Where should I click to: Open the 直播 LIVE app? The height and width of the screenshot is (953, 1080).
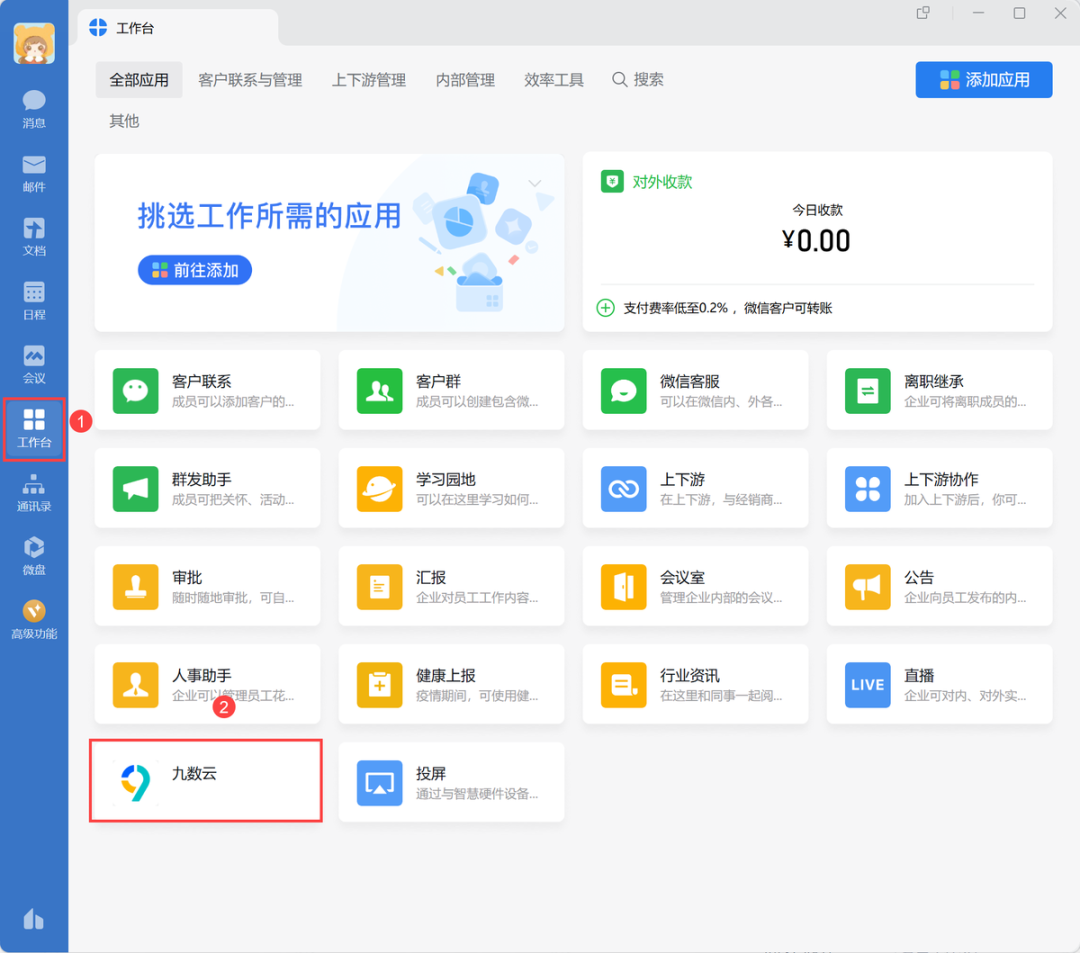[939, 684]
